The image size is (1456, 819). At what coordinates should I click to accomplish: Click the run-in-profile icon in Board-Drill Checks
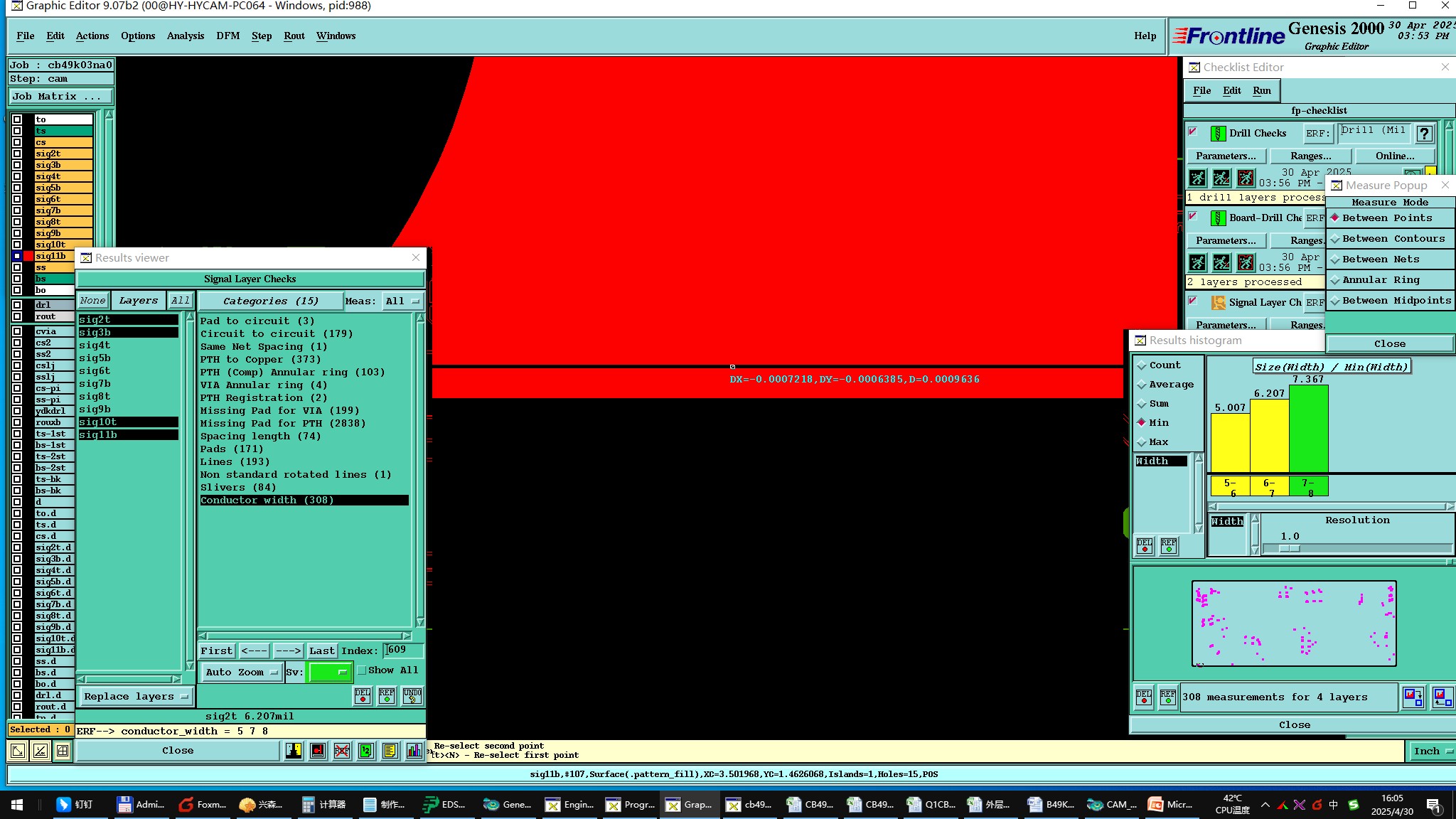pos(1246,262)
